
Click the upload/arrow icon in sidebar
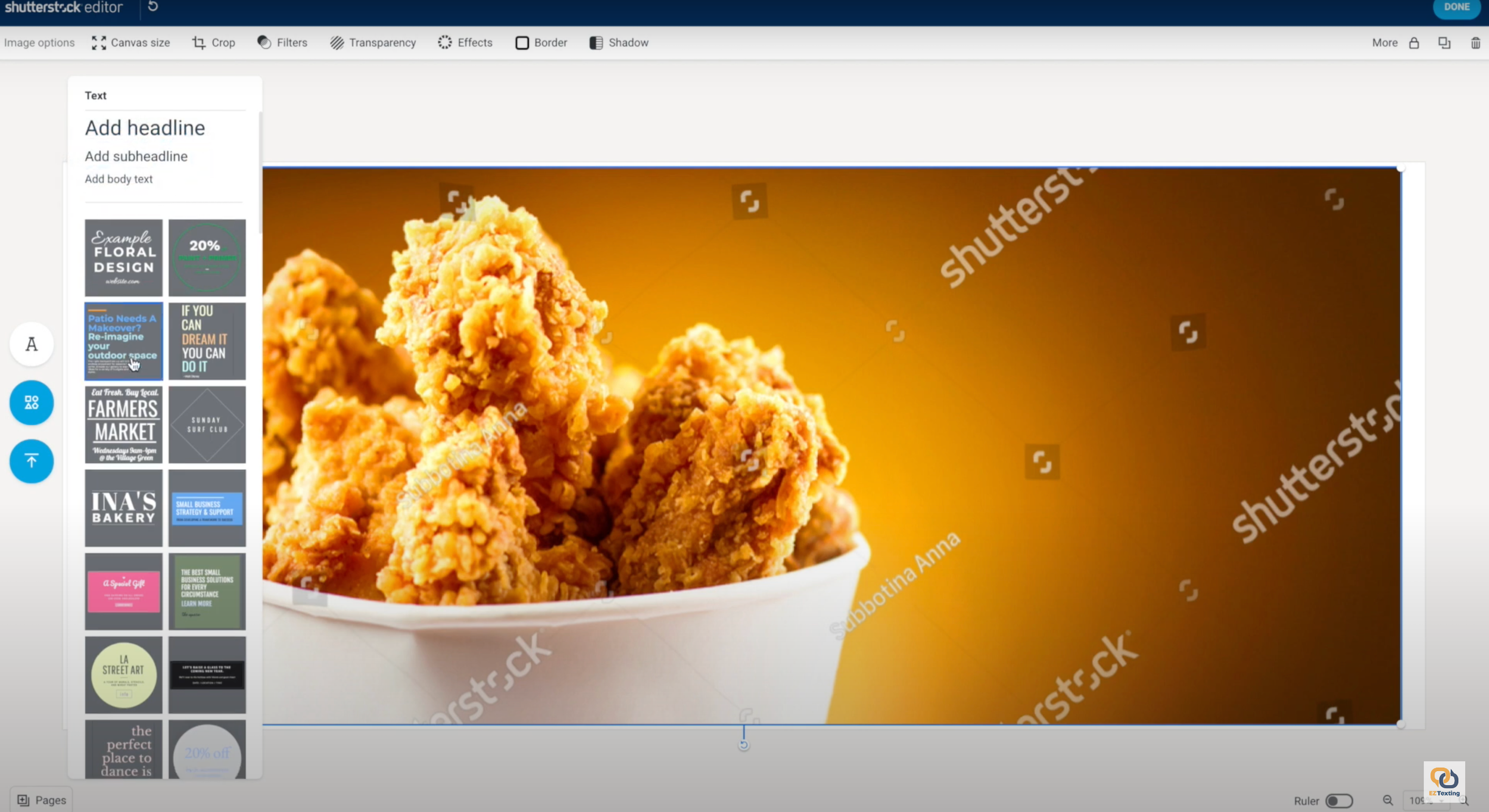[x=31, y=460]
